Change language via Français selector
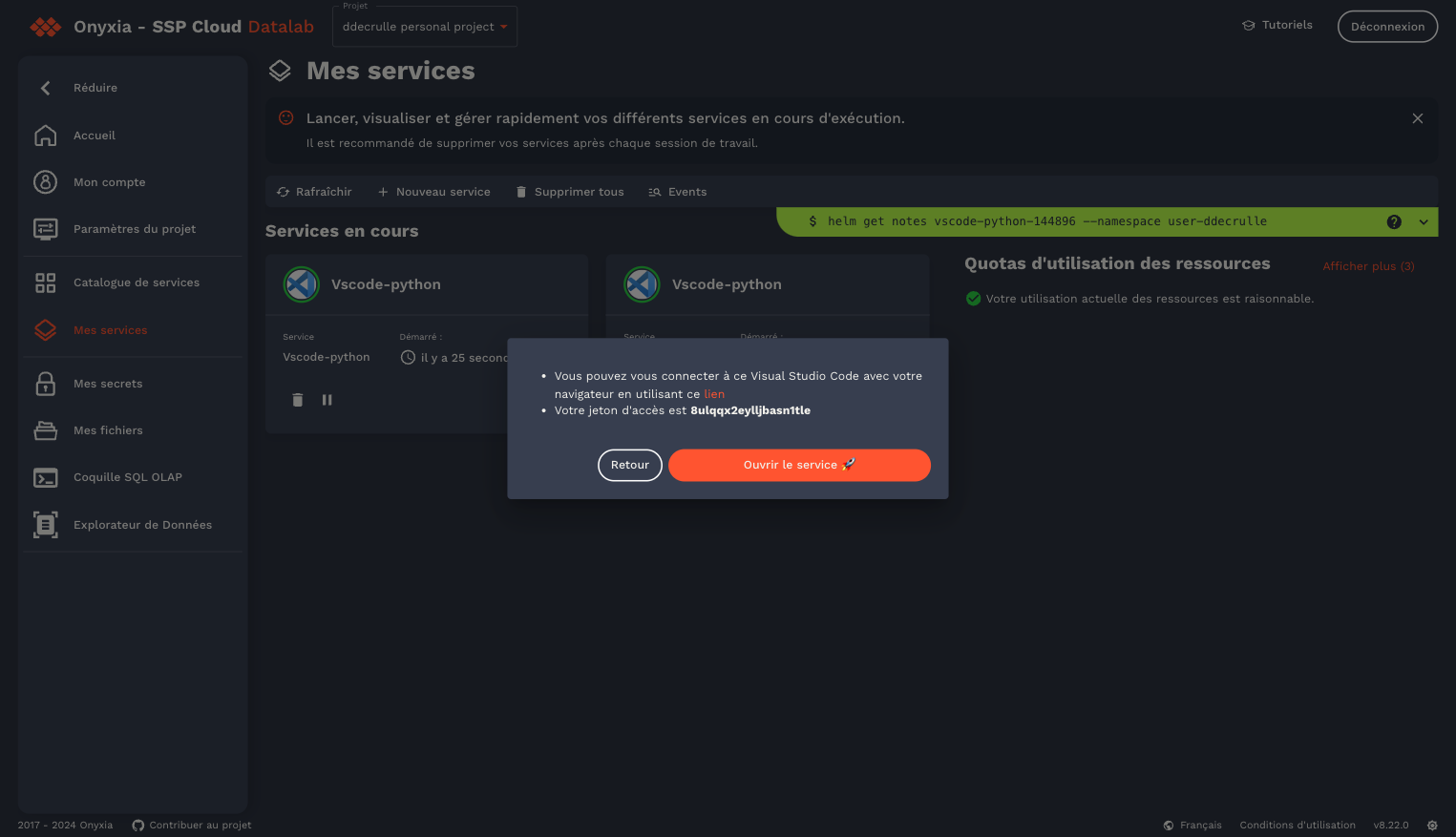The height and width of the screenshot is (837, 1456). click(x=1192, y=826)
